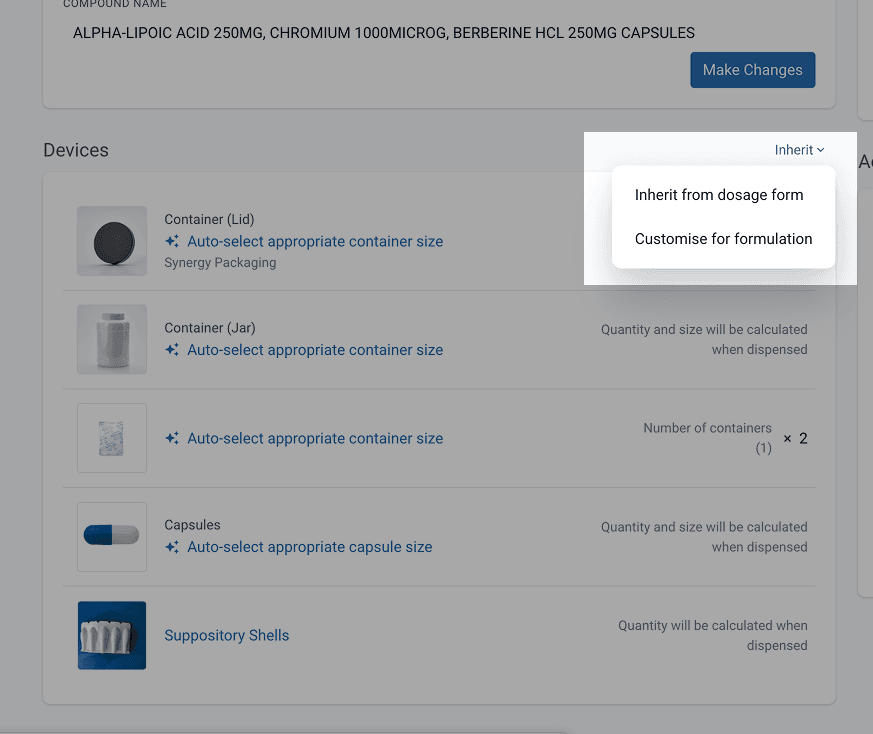
Task: Click the 'Container (Jar)' label
Action: (x=210, y=328)
